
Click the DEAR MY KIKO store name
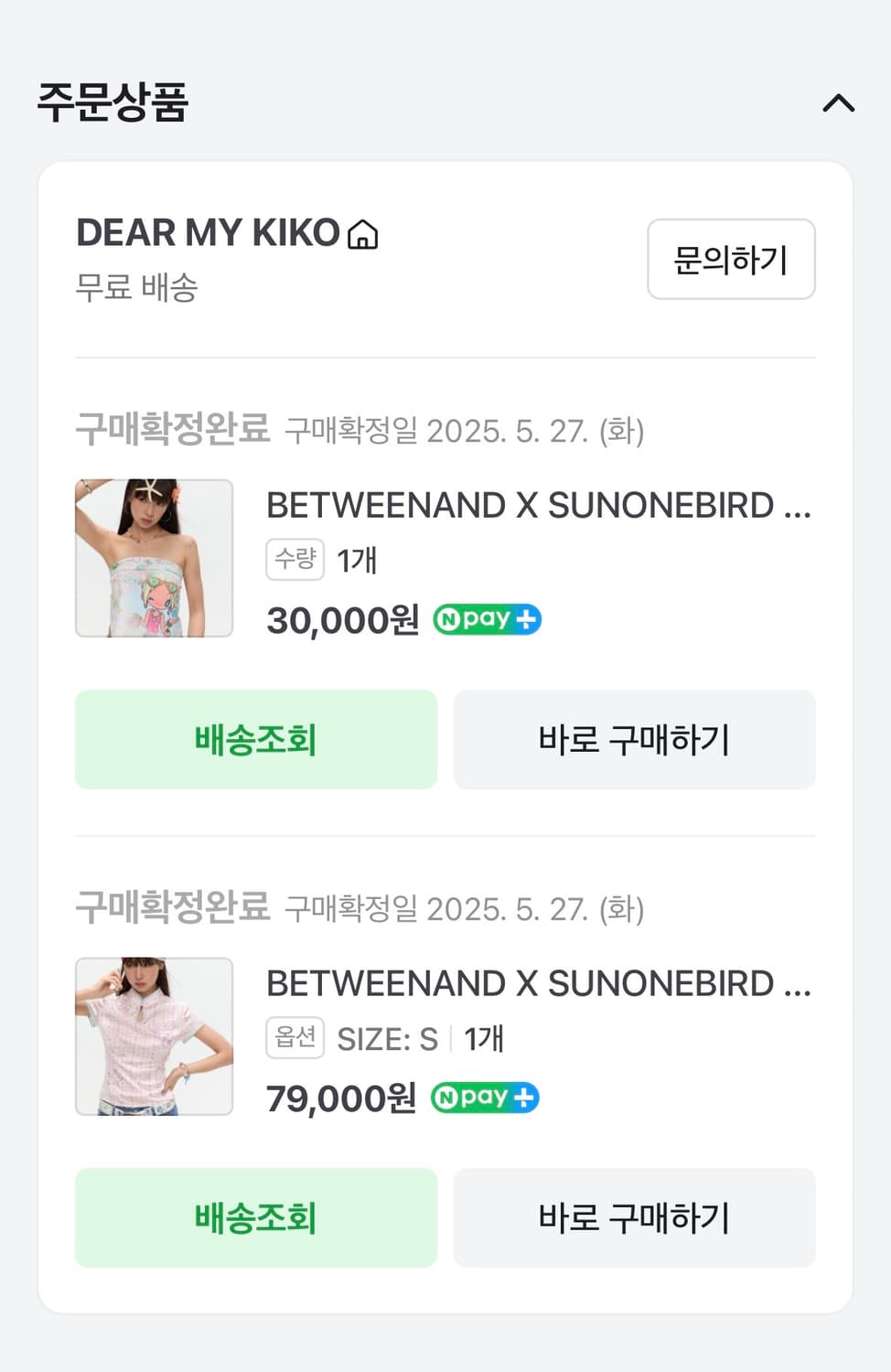[208, 233]
